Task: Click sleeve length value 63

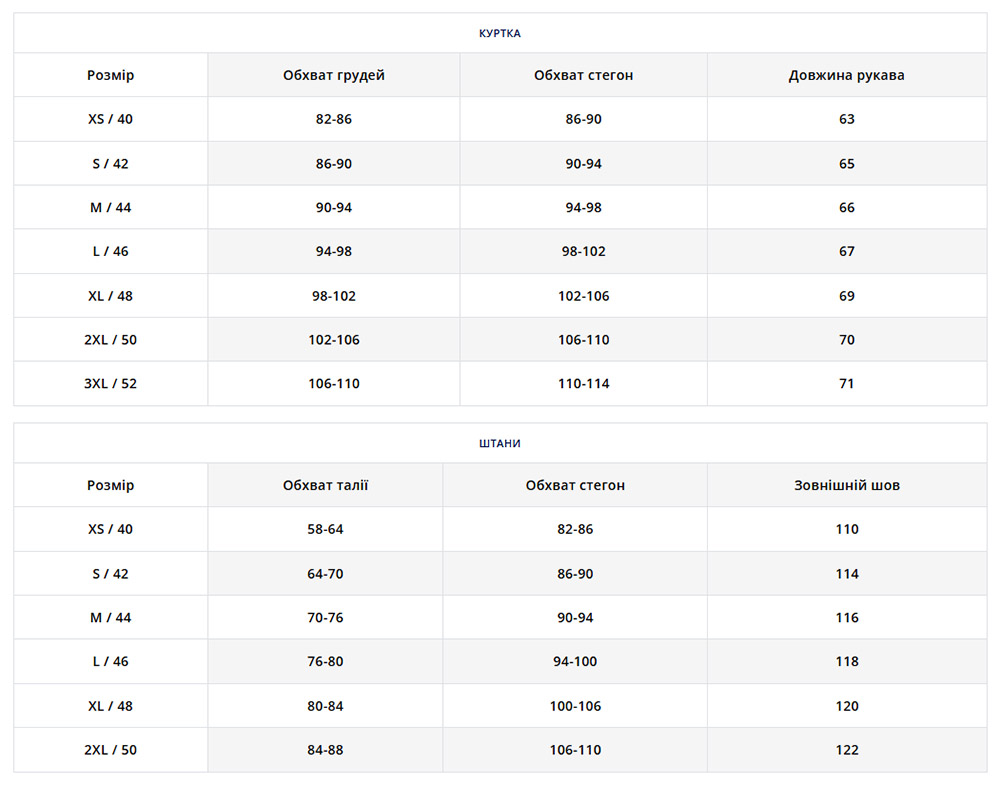Action: [x=846, y=119]
